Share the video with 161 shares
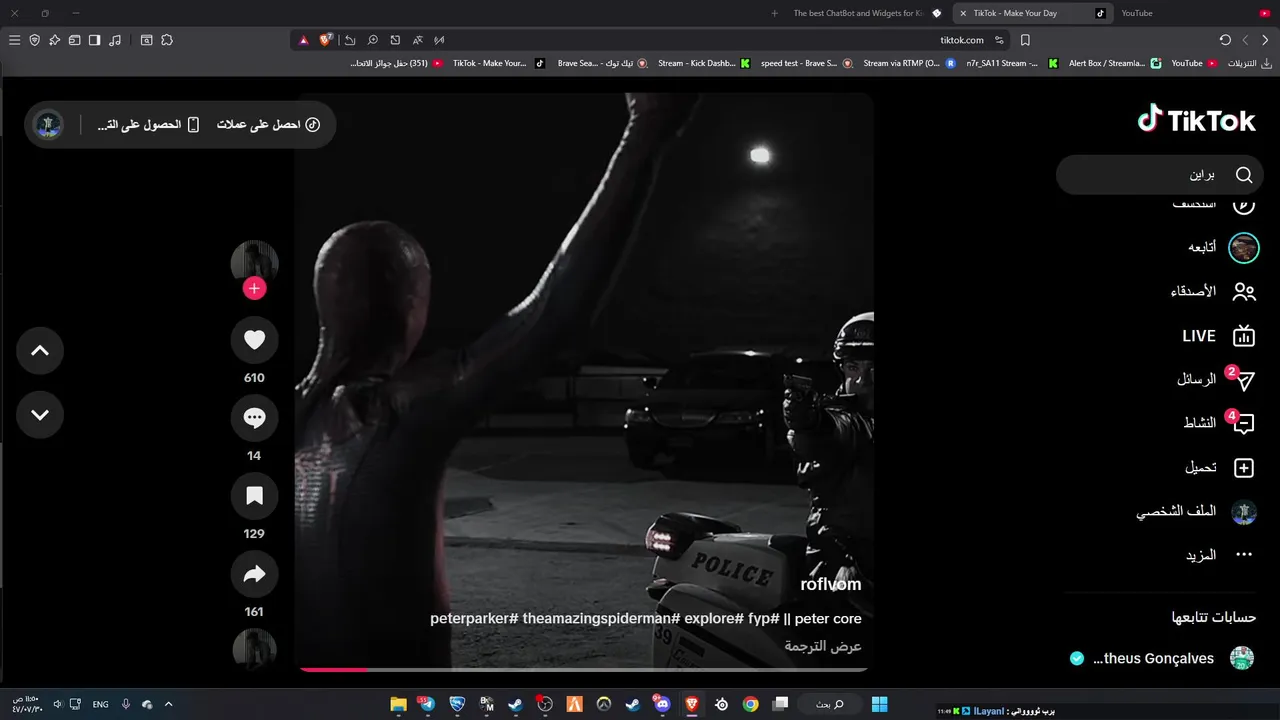The image size is (1280, 720). coord(254,574)
